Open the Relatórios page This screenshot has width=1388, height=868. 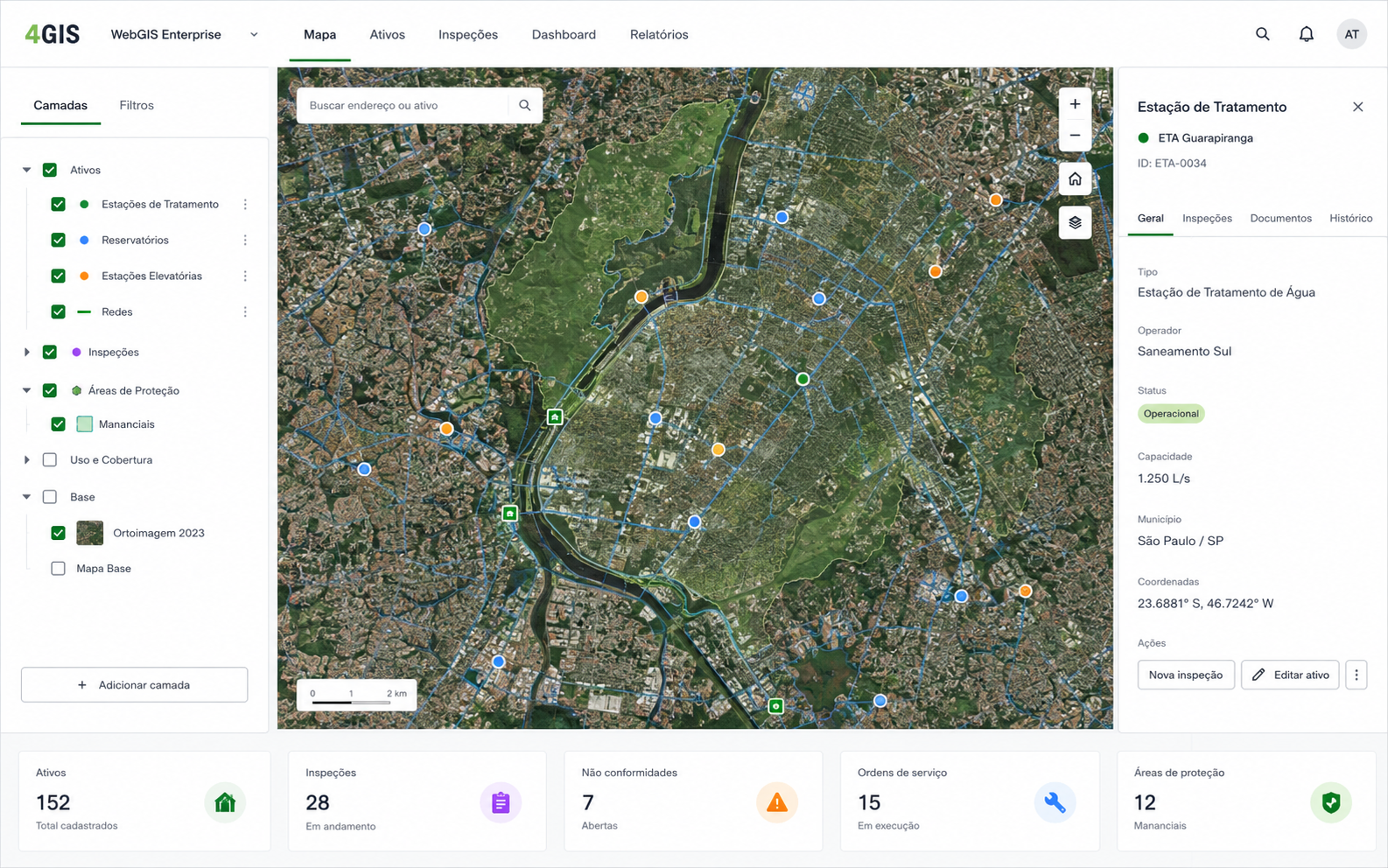point(659,34)
